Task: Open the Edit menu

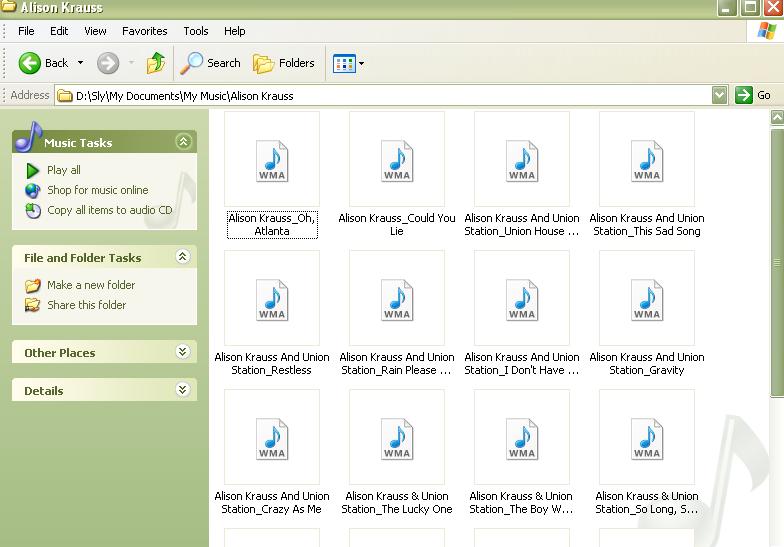Action: pos(59,31)
